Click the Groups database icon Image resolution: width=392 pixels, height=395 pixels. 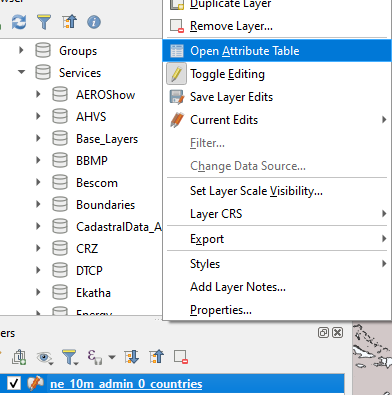[43, 51]
